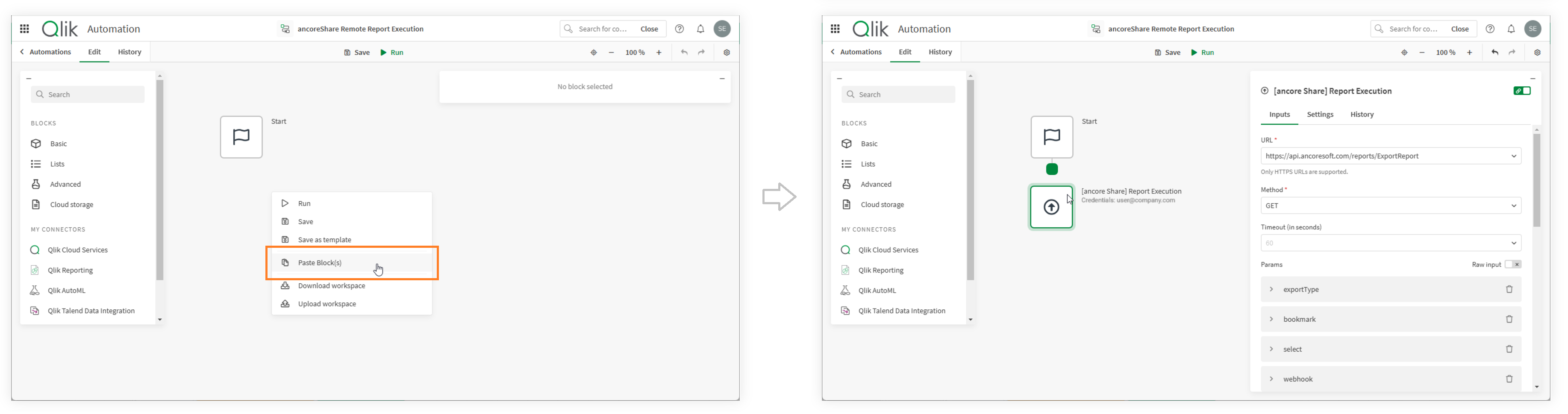Click the Download workspace cloud icon

click(x=285, y=285)
